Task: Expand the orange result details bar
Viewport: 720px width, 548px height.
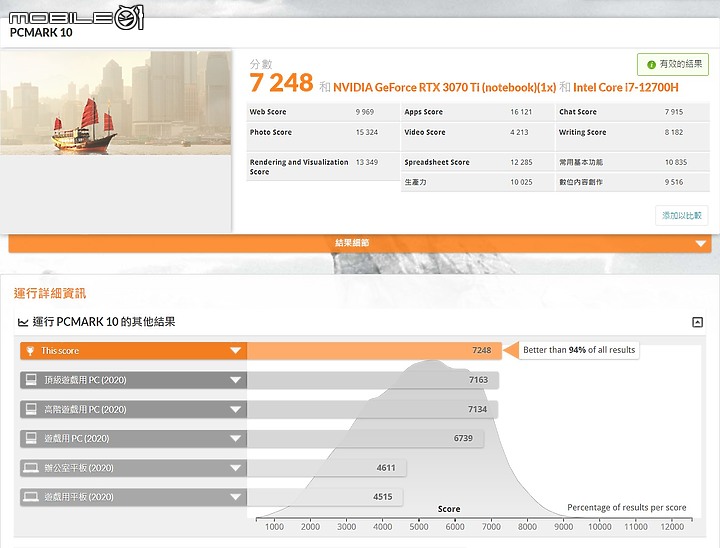Action: pyautogui.click(x=360, y=243)
